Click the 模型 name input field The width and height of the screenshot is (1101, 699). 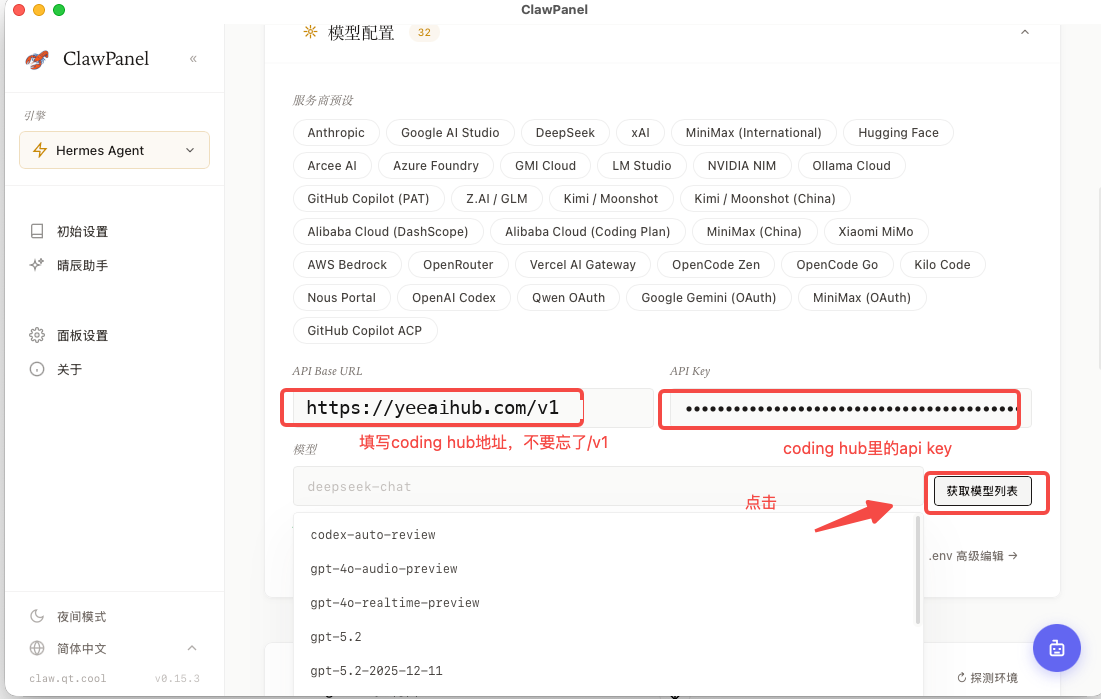(608, 486)
